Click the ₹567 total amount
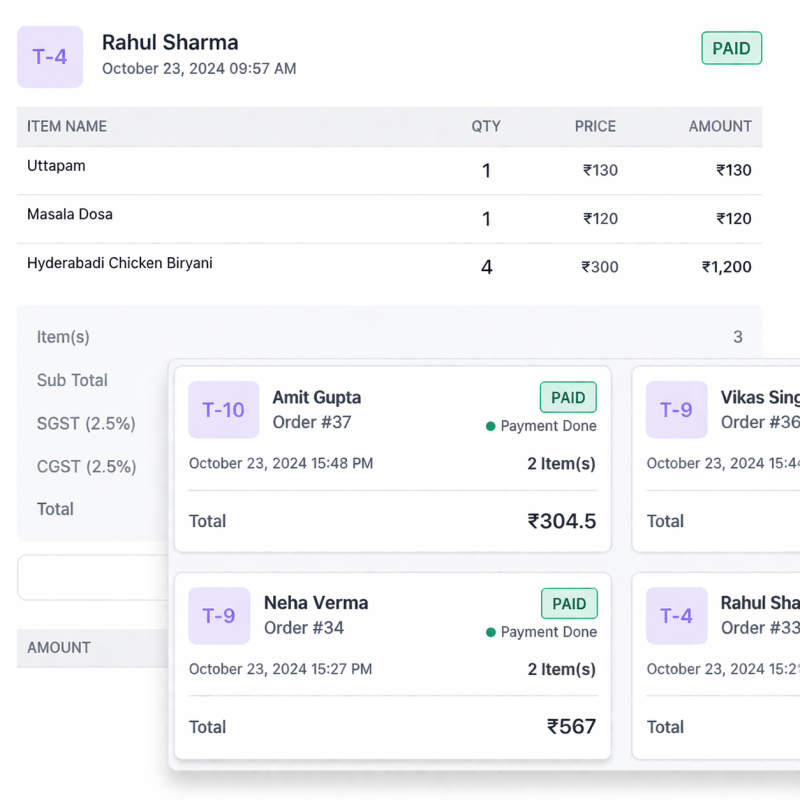The image size is (800, 800). tap(571, 727)
